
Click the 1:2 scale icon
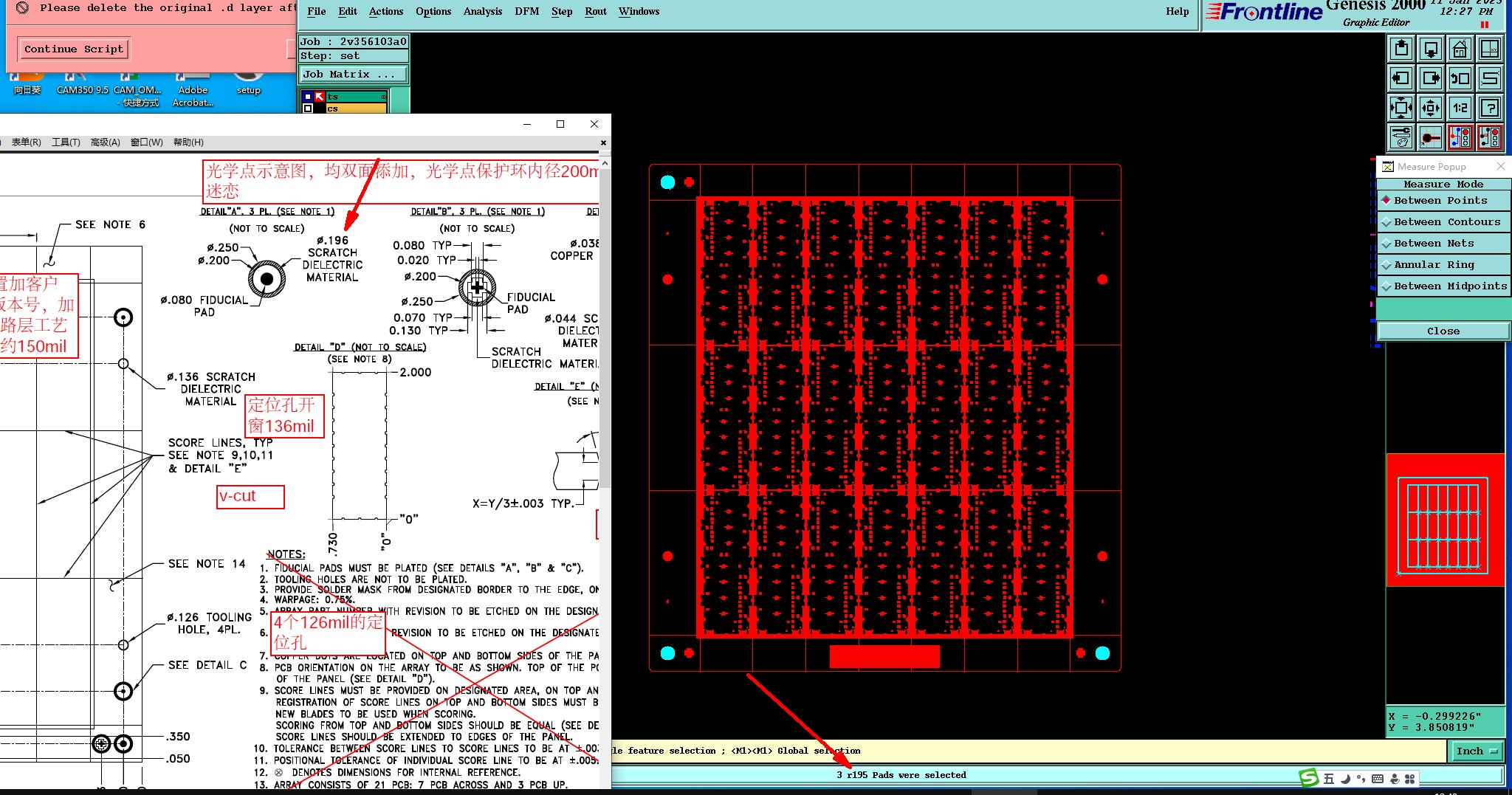(x=1460, y=108)
